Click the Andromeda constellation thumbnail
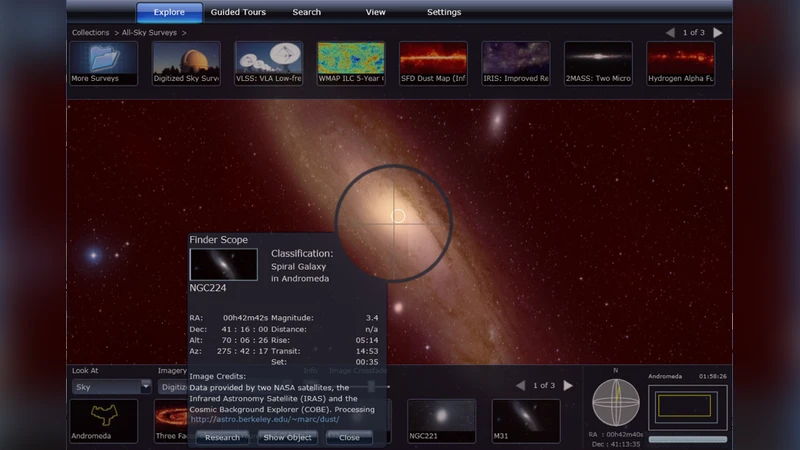 point(104,420)
